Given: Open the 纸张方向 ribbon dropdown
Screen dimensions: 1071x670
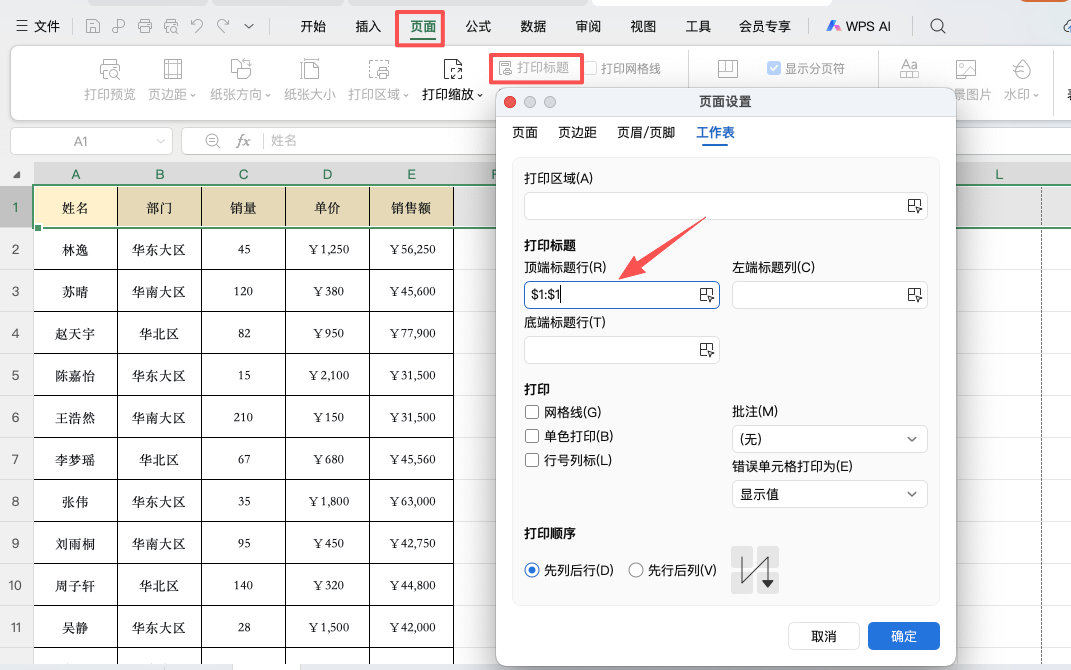Looking at the screenshot, I should (x=240, y=80).
